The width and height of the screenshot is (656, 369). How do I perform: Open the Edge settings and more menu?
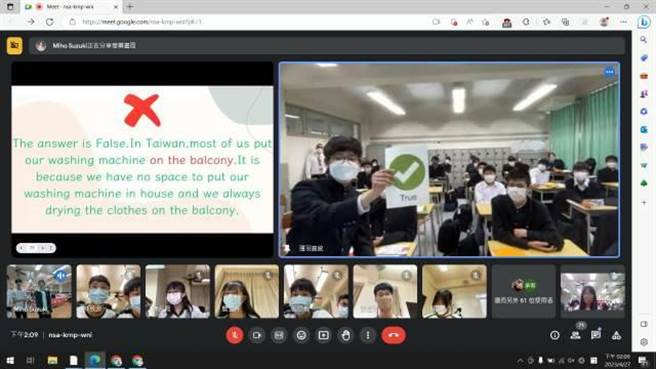(x=624, y=22)
